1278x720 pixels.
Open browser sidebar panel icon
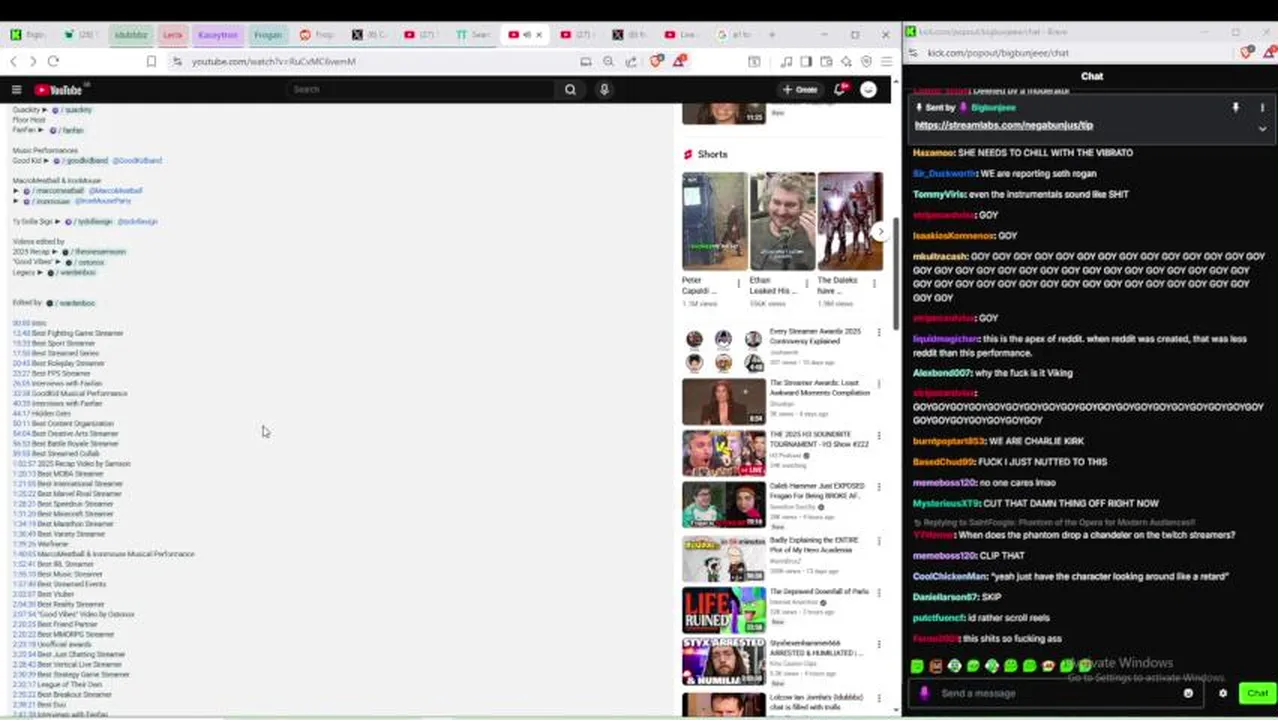[806, 61]
